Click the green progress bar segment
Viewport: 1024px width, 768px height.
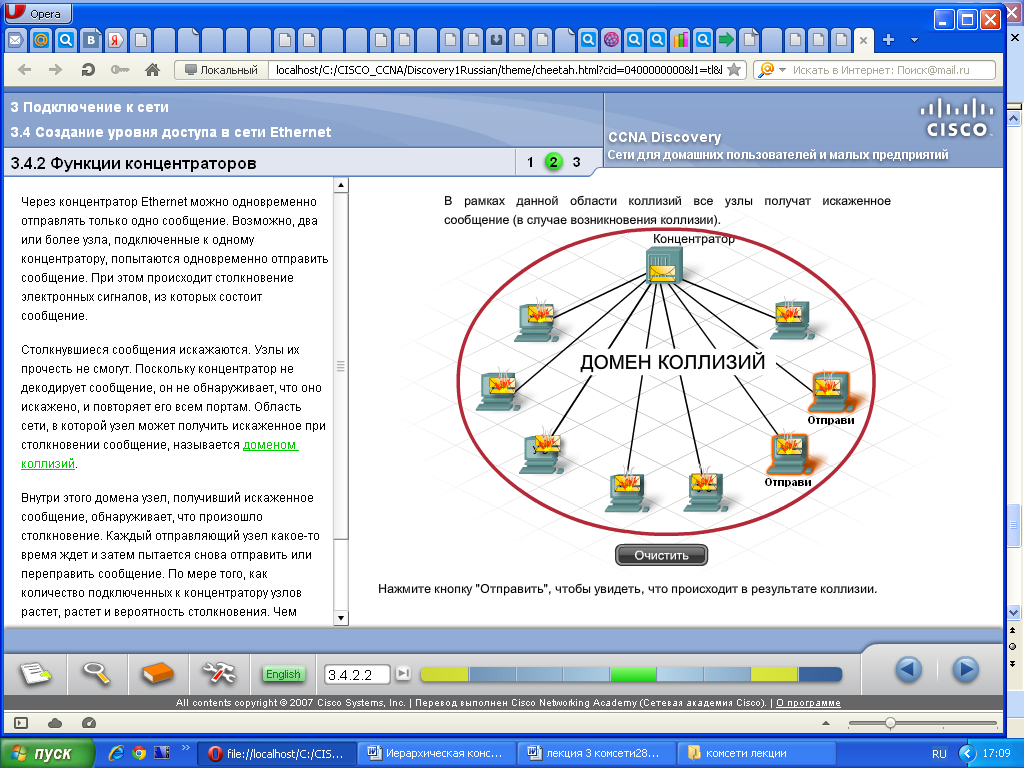[x=633, y=674]
